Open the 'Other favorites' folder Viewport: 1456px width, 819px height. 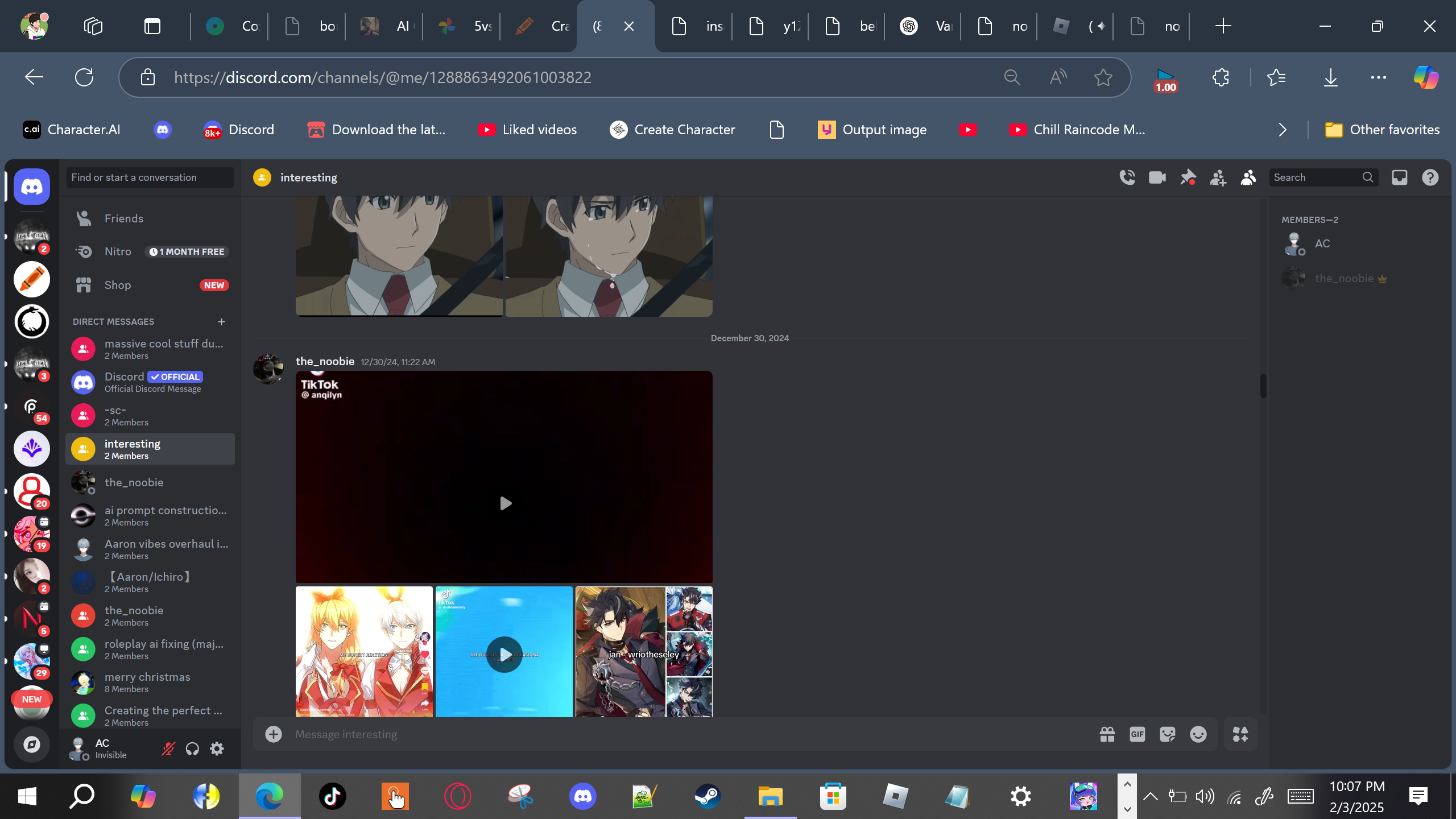pyautogui.click(x=1383, y=130)
